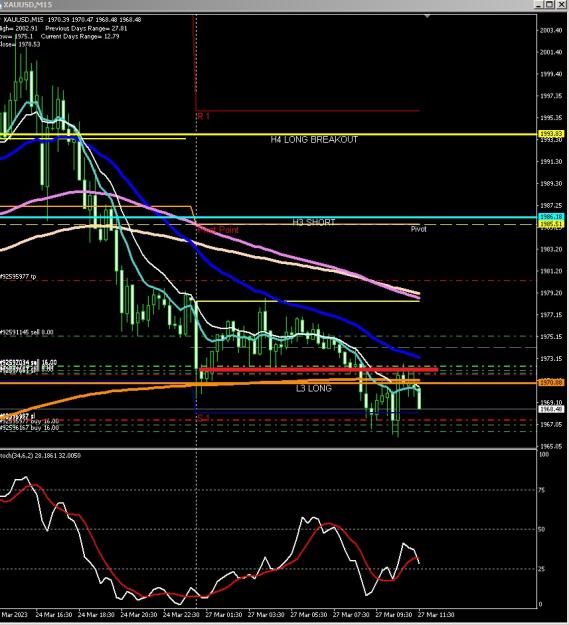This screenshot has height=625, width=569.
Task: Click the 24 Mar 22:30 time label
Action: pyautogui.click(x=181, y=615)
